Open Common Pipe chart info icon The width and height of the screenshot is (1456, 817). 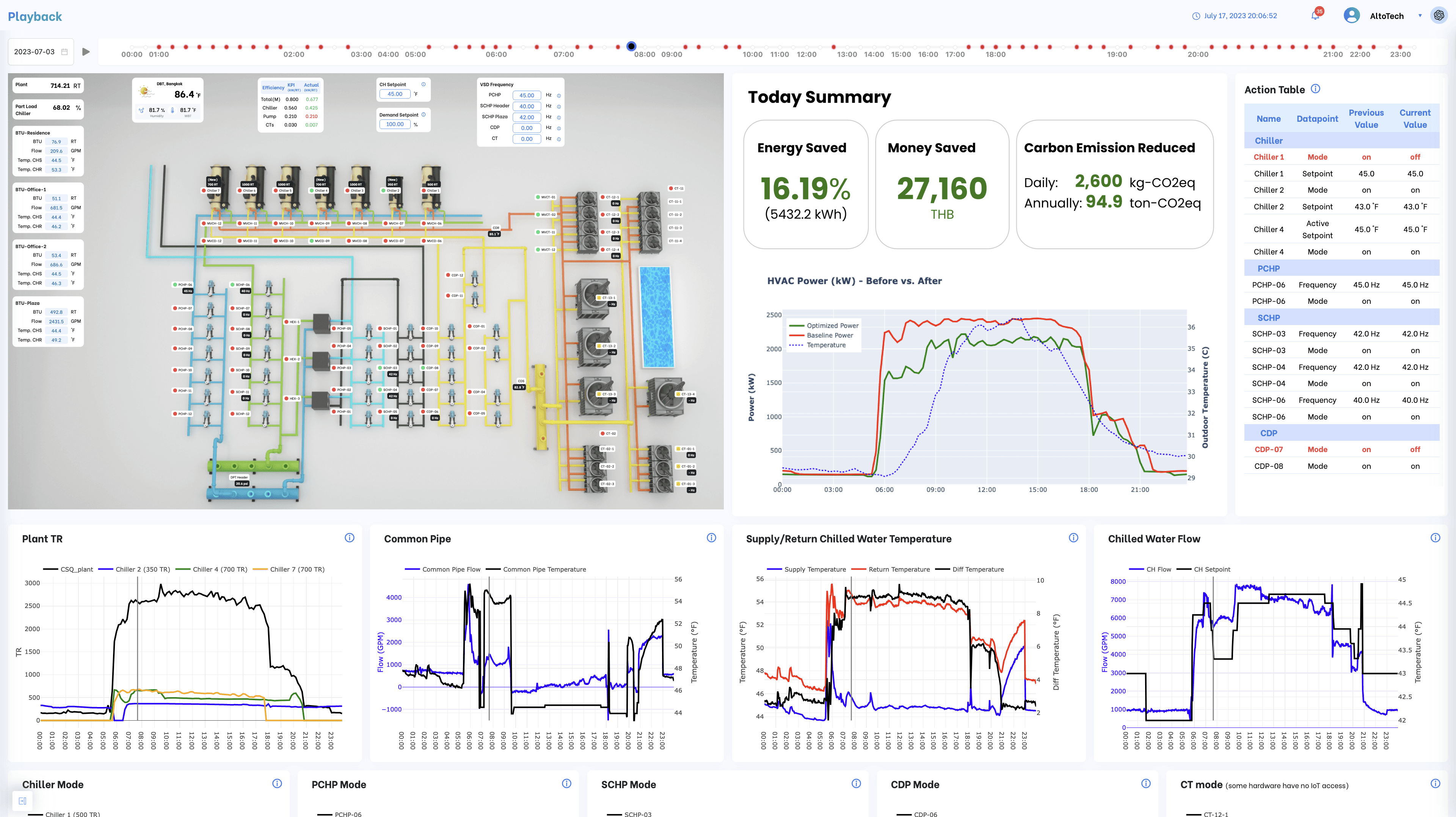711,538
